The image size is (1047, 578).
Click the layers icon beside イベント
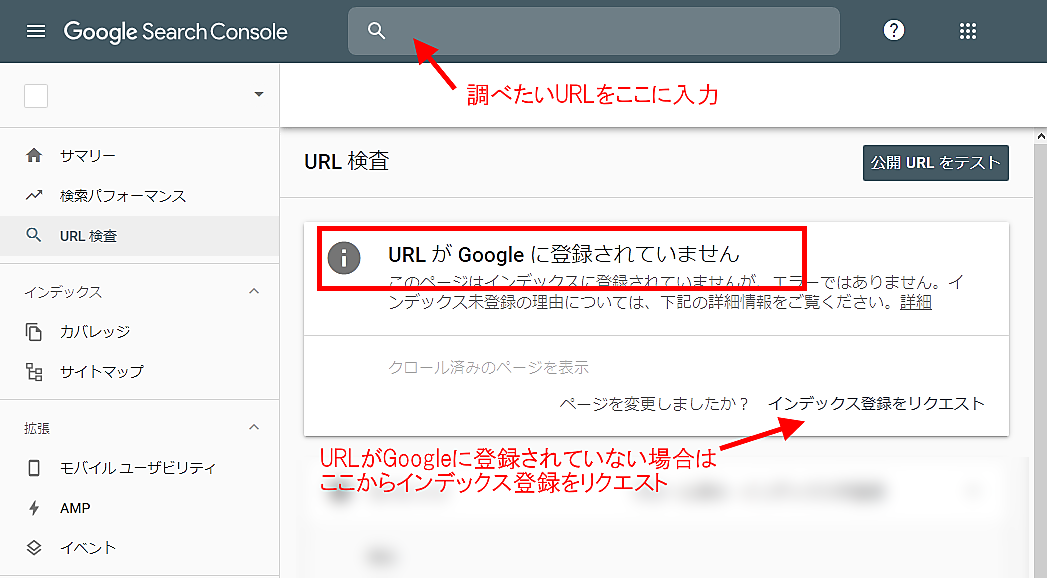pos(34,548)
